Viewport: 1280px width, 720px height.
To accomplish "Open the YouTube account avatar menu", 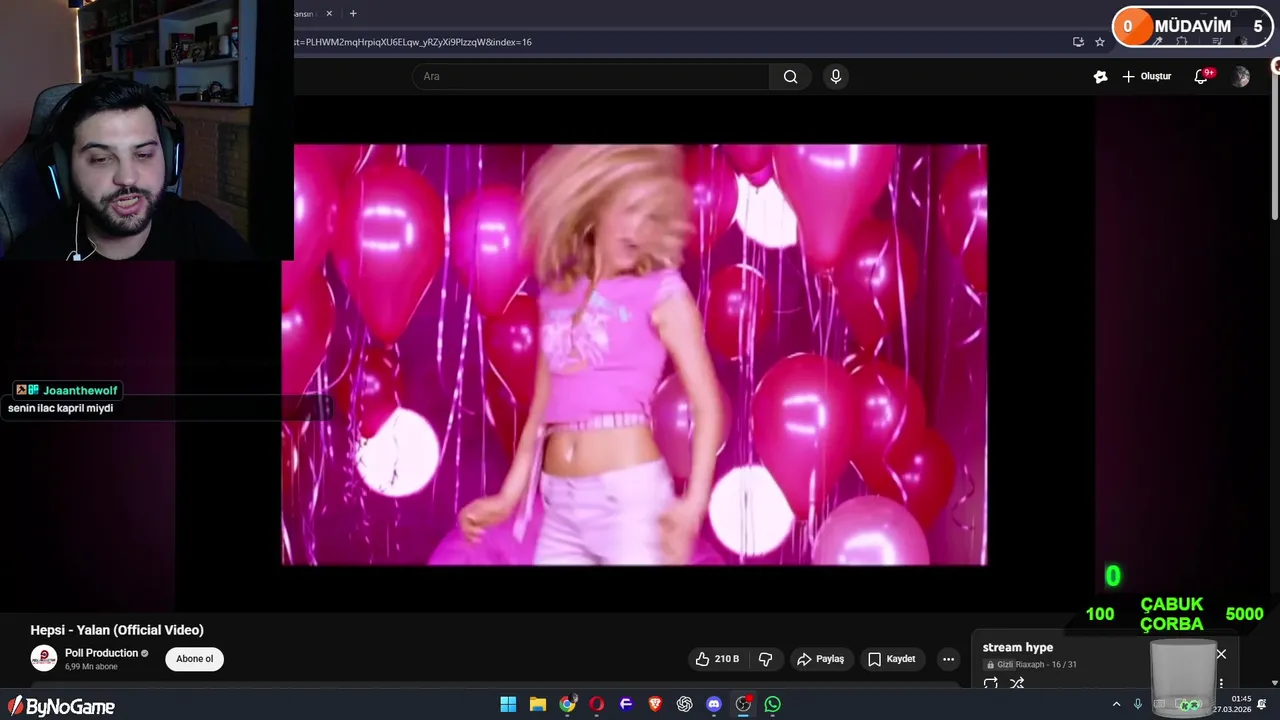I will (1241, 77).
